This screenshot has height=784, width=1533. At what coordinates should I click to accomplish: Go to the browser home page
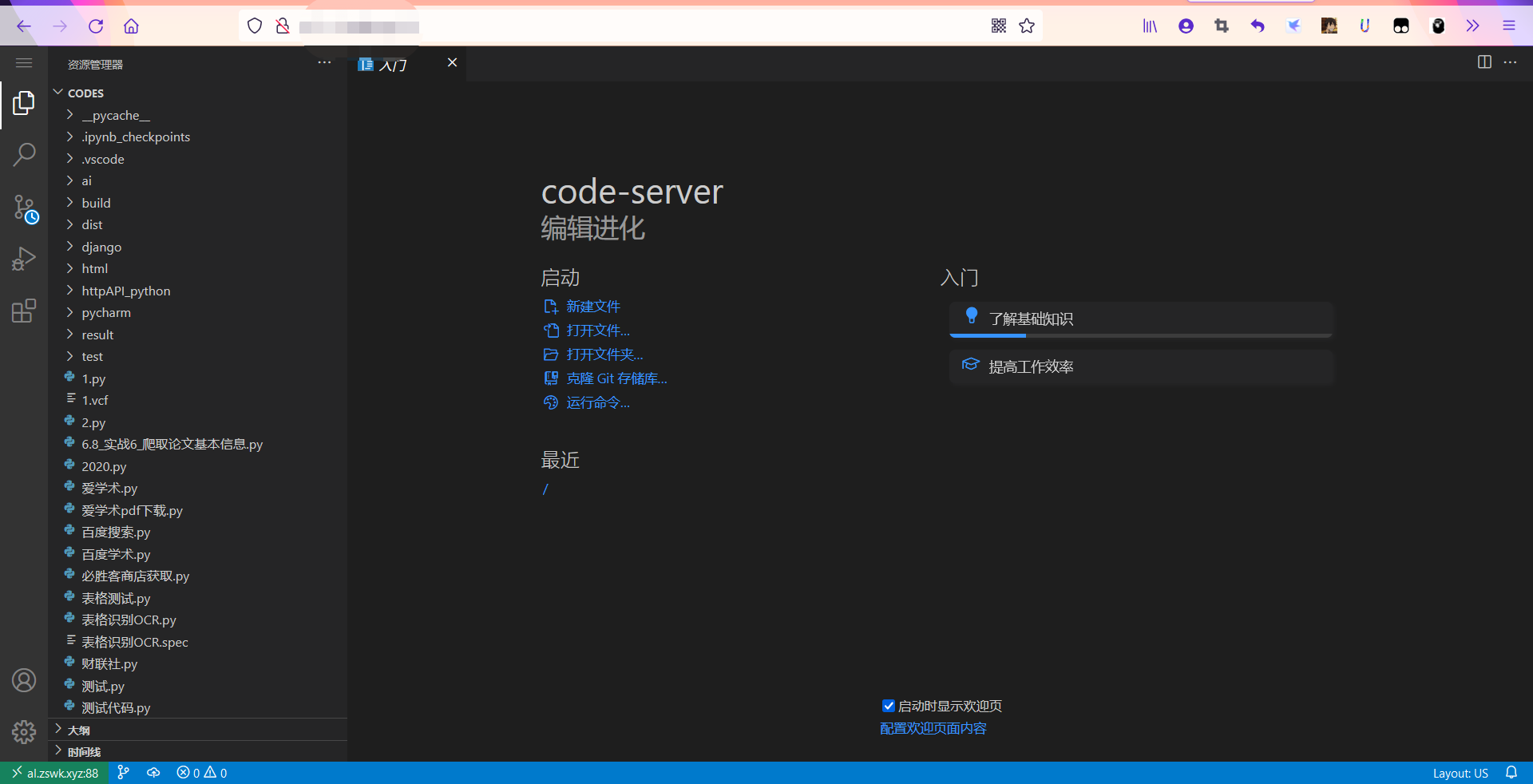click(x=131, y=26)
